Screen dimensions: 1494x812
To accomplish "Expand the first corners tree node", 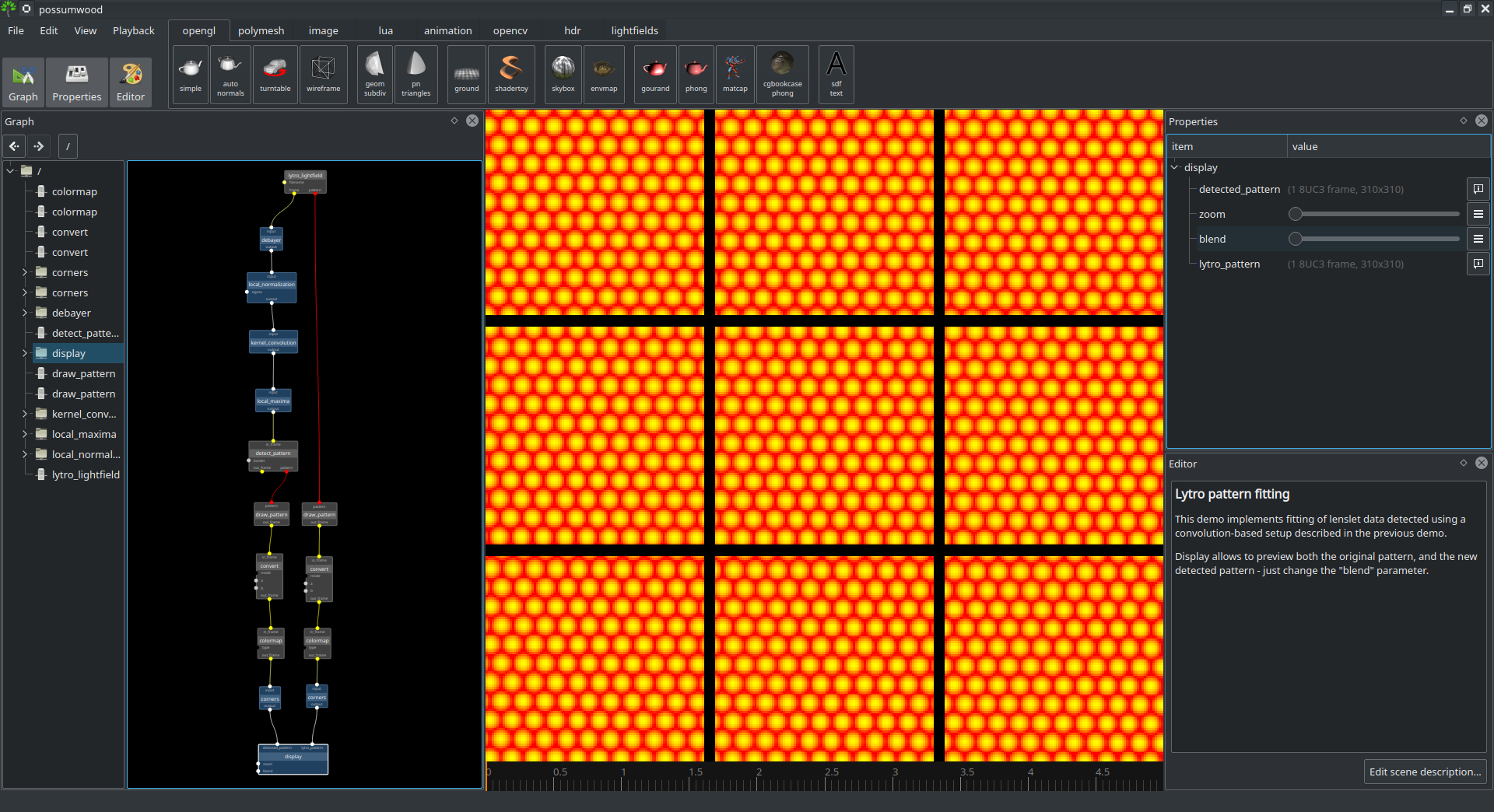I will pos(25,272).
